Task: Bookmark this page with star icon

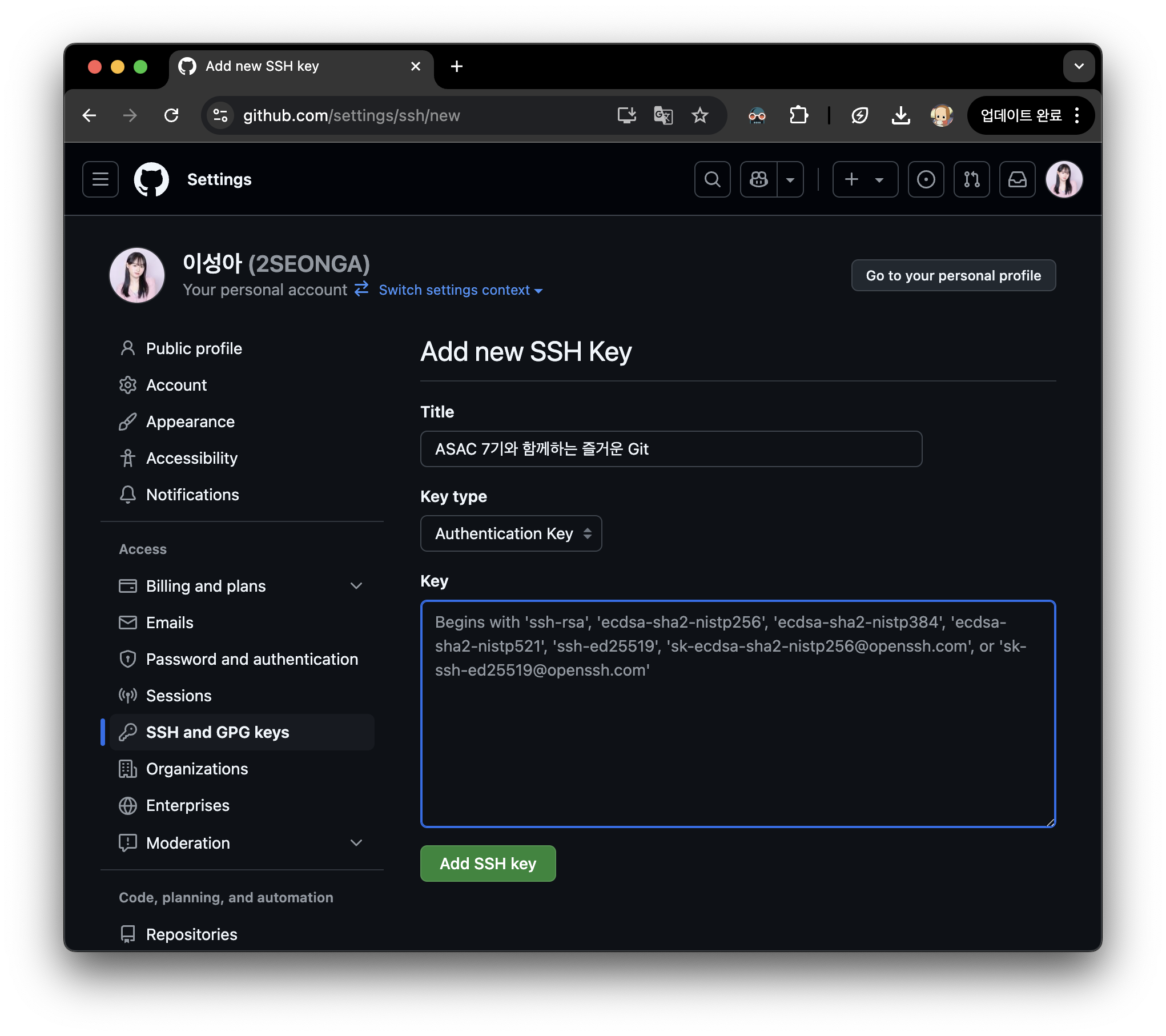Action: (x=699, y=115)
